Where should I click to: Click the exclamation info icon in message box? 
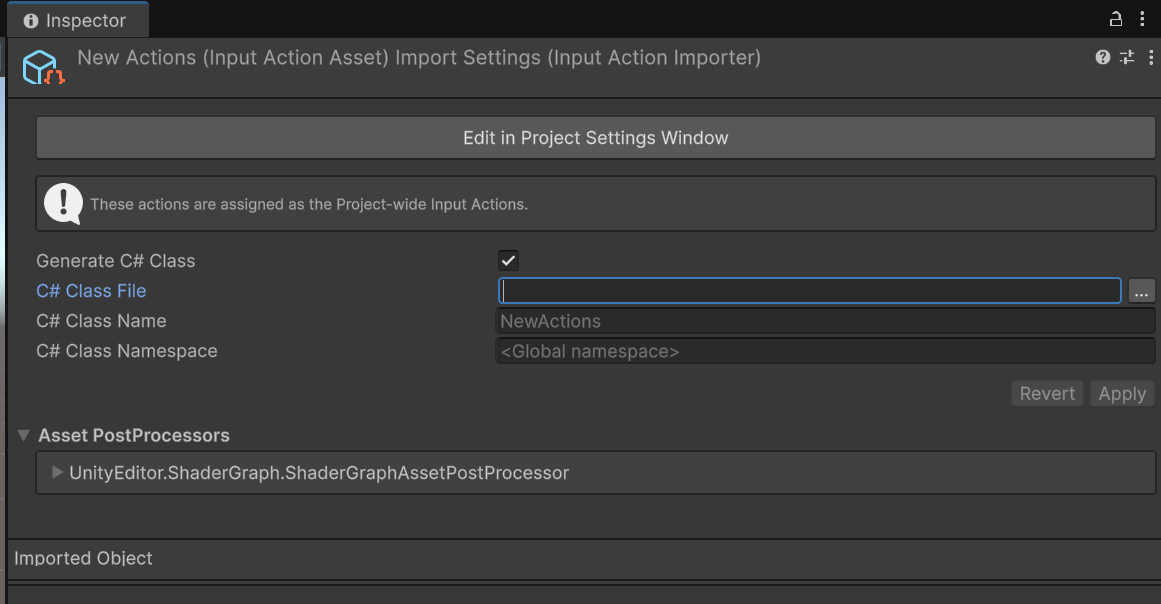click(63, 204)
